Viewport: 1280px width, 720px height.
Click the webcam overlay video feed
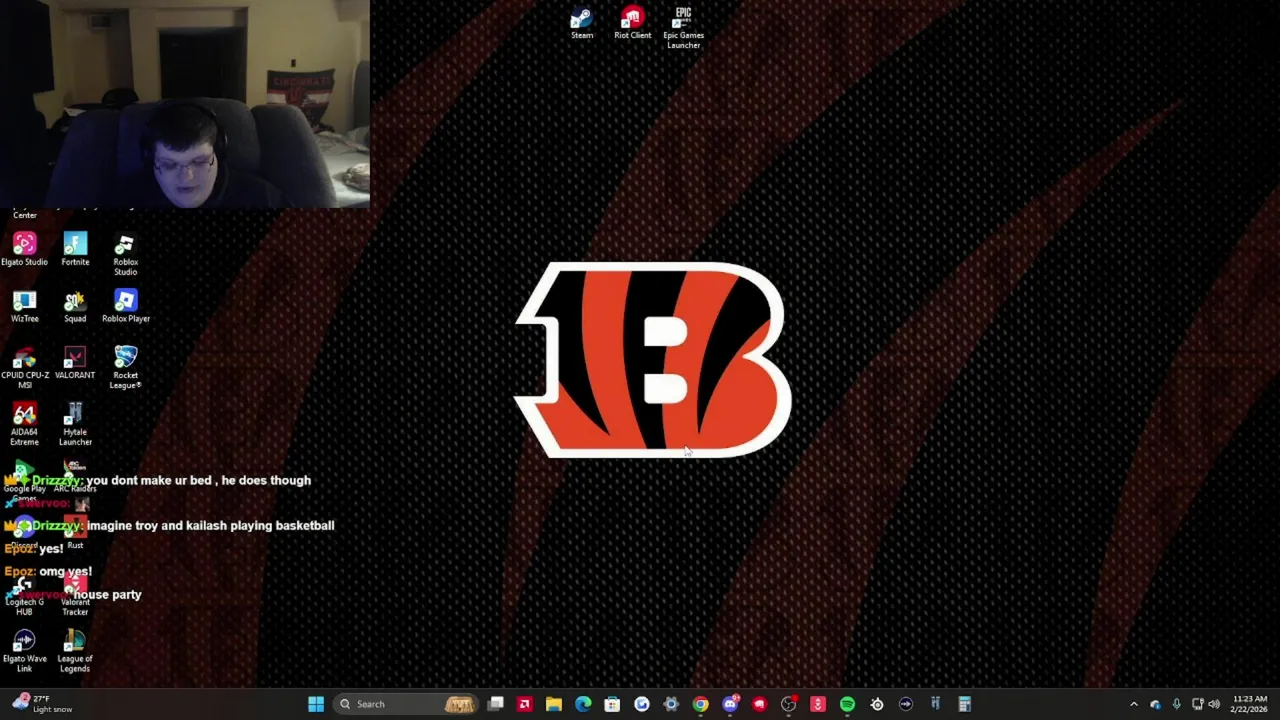coord(185,104)
